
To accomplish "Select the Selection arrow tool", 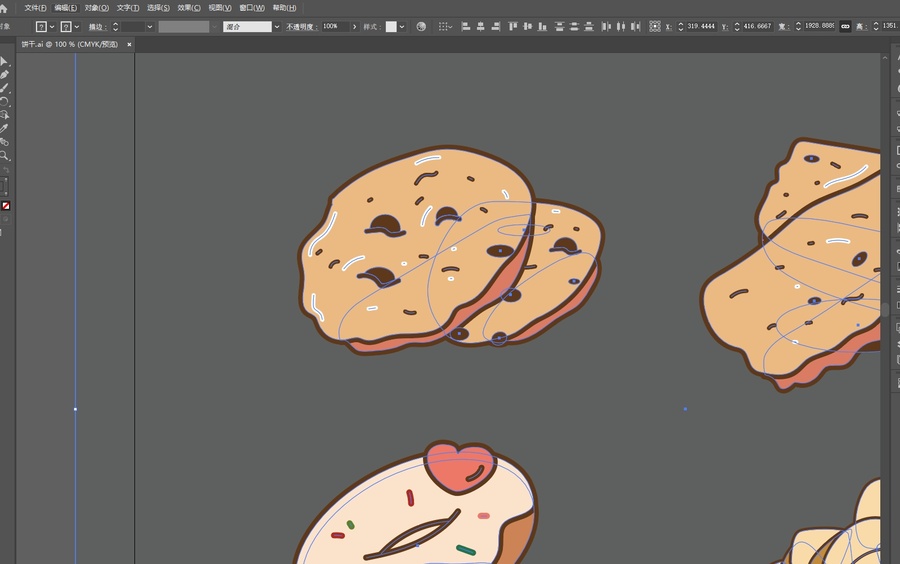I will [4, 61].
